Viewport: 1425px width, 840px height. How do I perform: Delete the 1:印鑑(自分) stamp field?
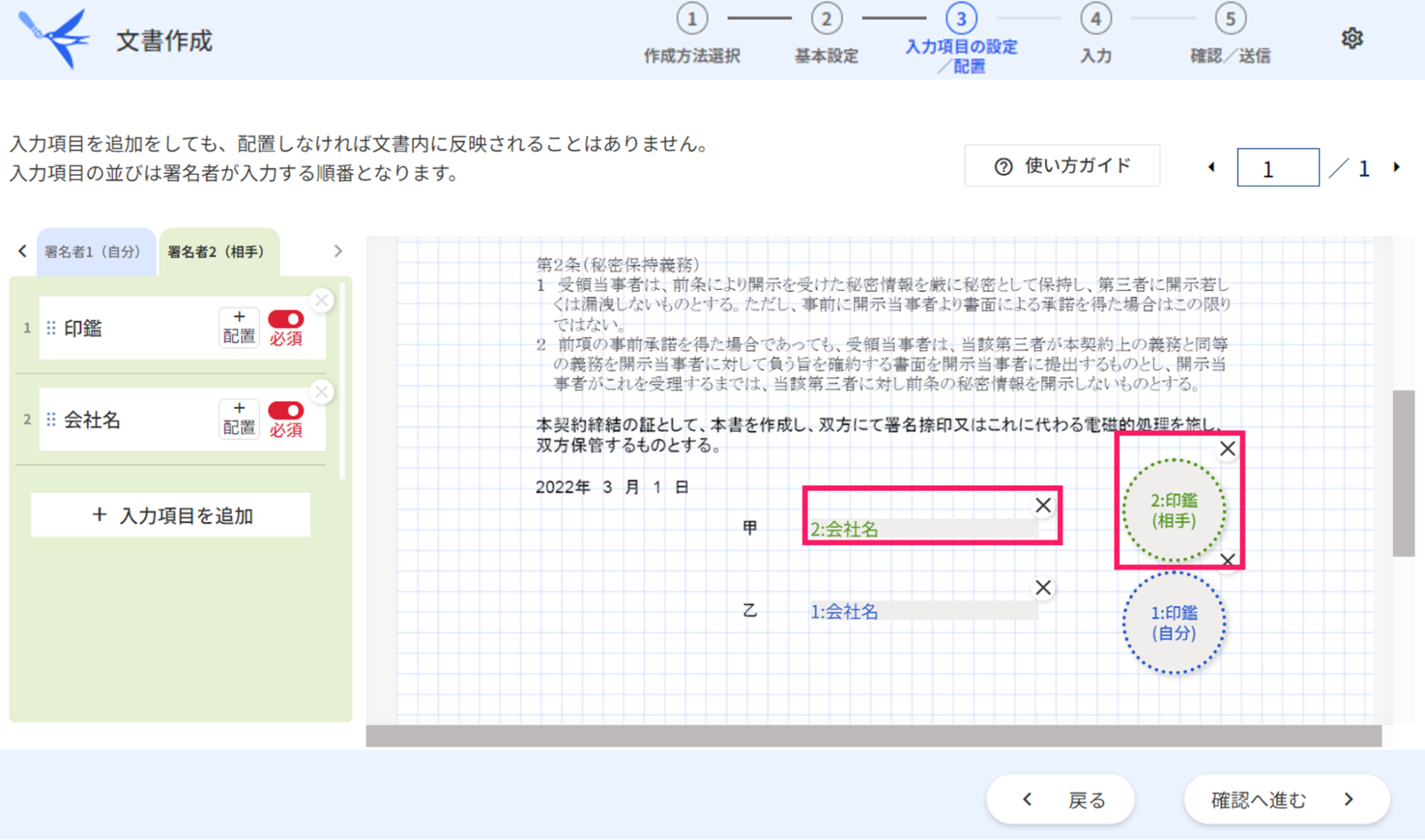(1228, 560)
